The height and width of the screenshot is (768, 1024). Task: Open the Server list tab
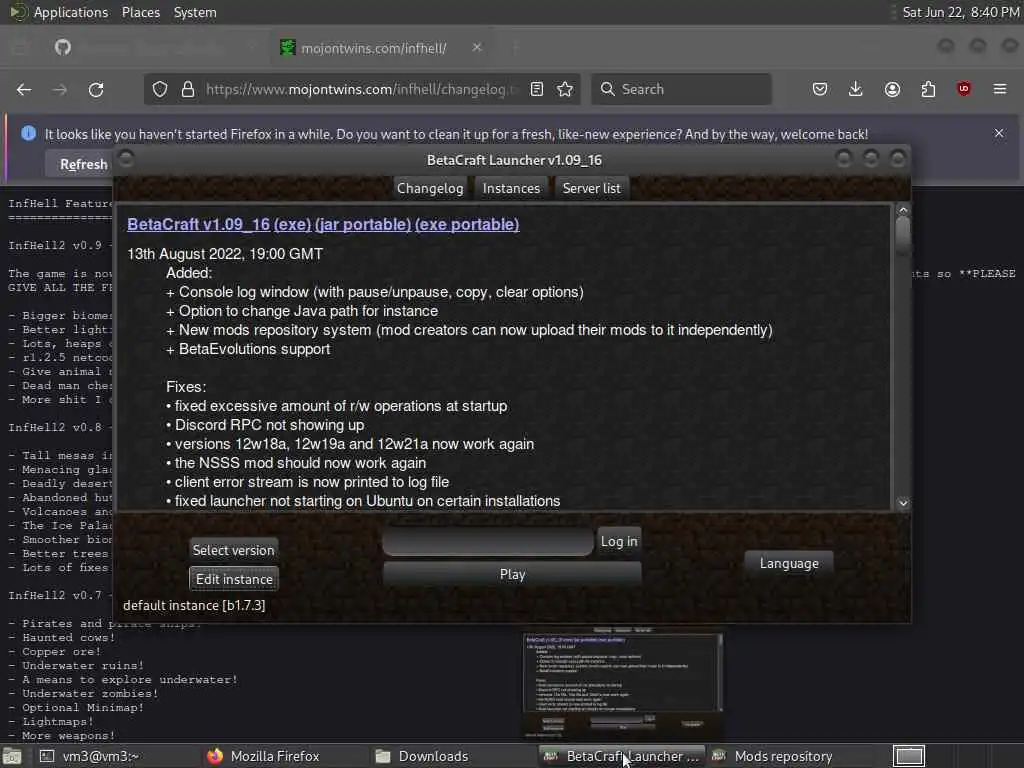pos(591,189)
